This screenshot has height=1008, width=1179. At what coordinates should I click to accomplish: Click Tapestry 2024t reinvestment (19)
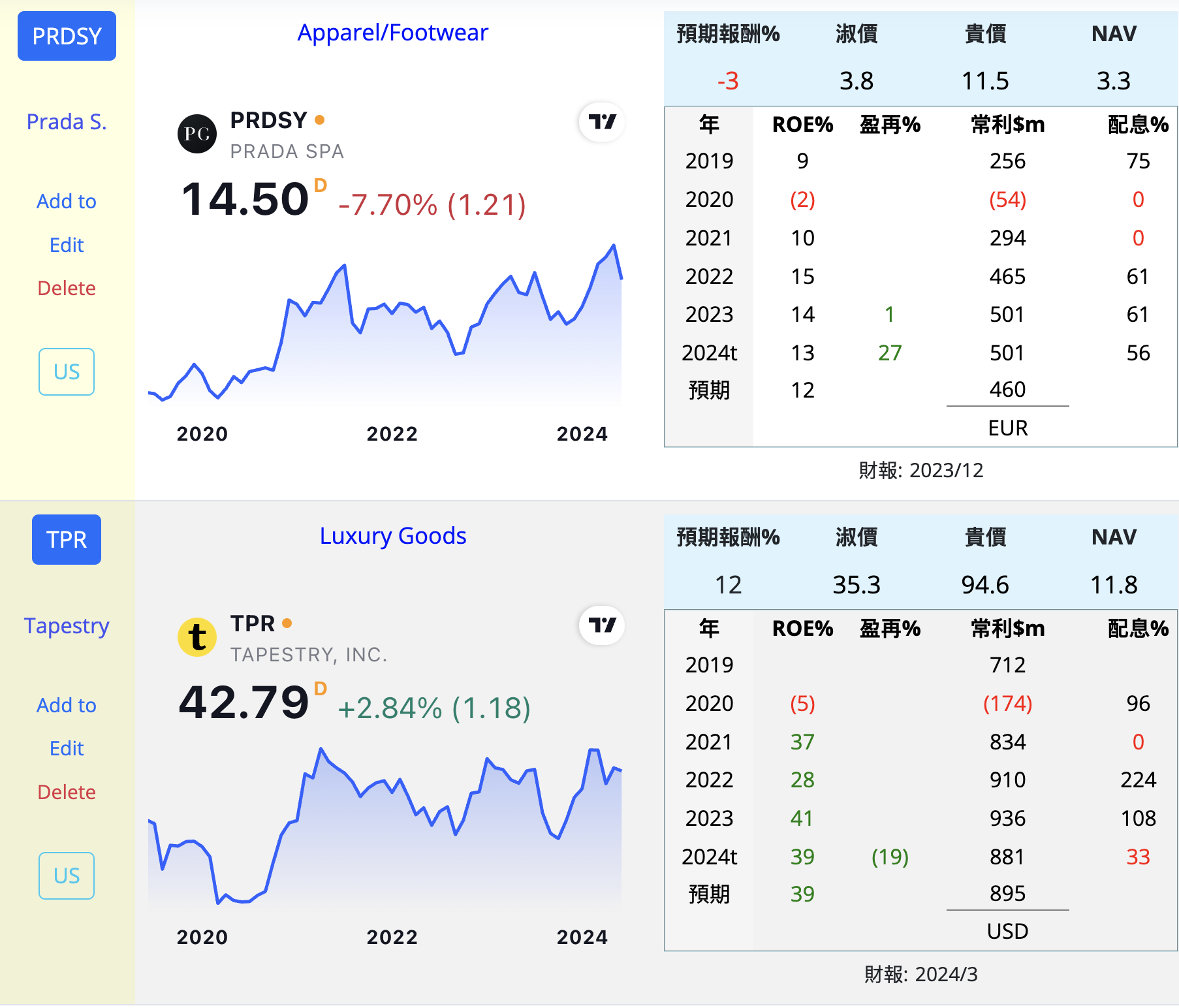(890, 857)
